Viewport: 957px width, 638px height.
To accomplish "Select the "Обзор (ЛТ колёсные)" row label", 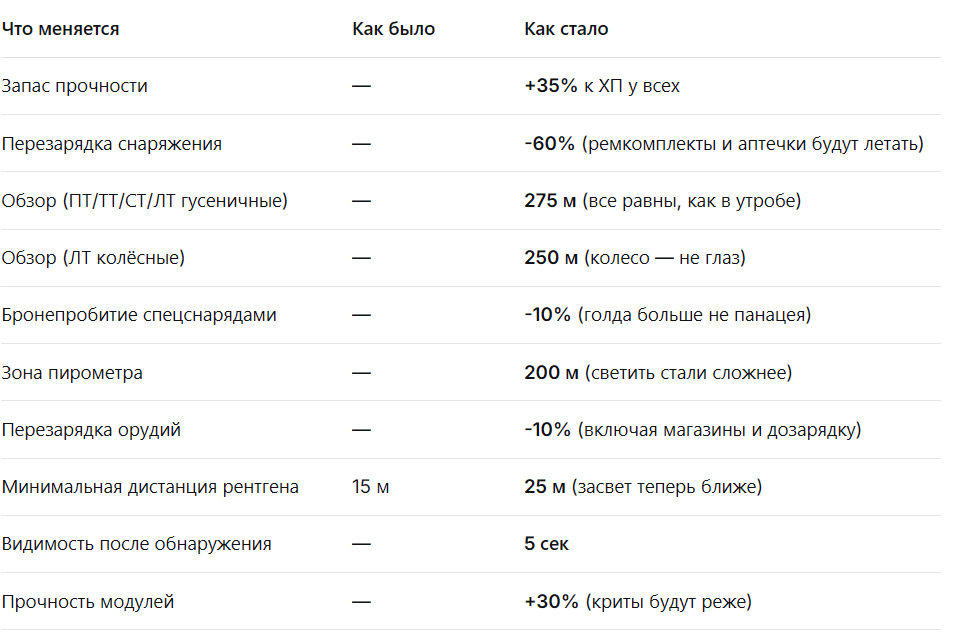I will click(92, 258).
